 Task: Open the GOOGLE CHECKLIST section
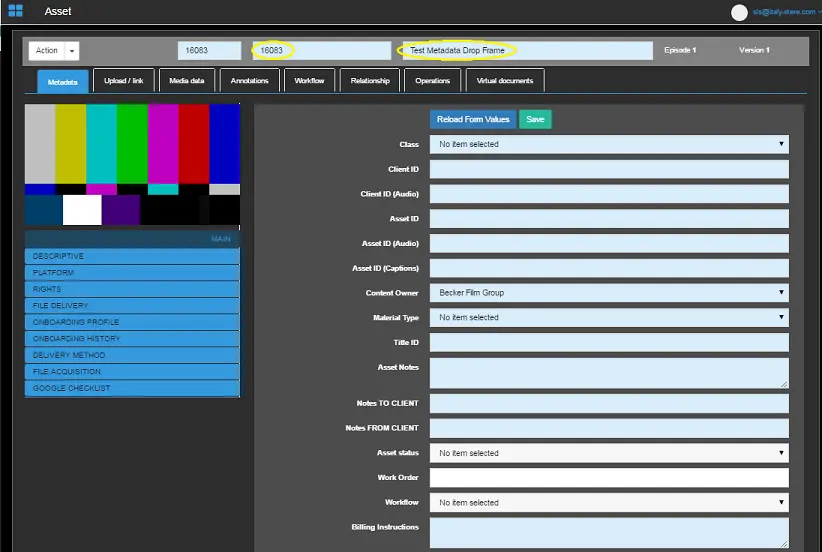pyautogui.click(x=132, y=388)
